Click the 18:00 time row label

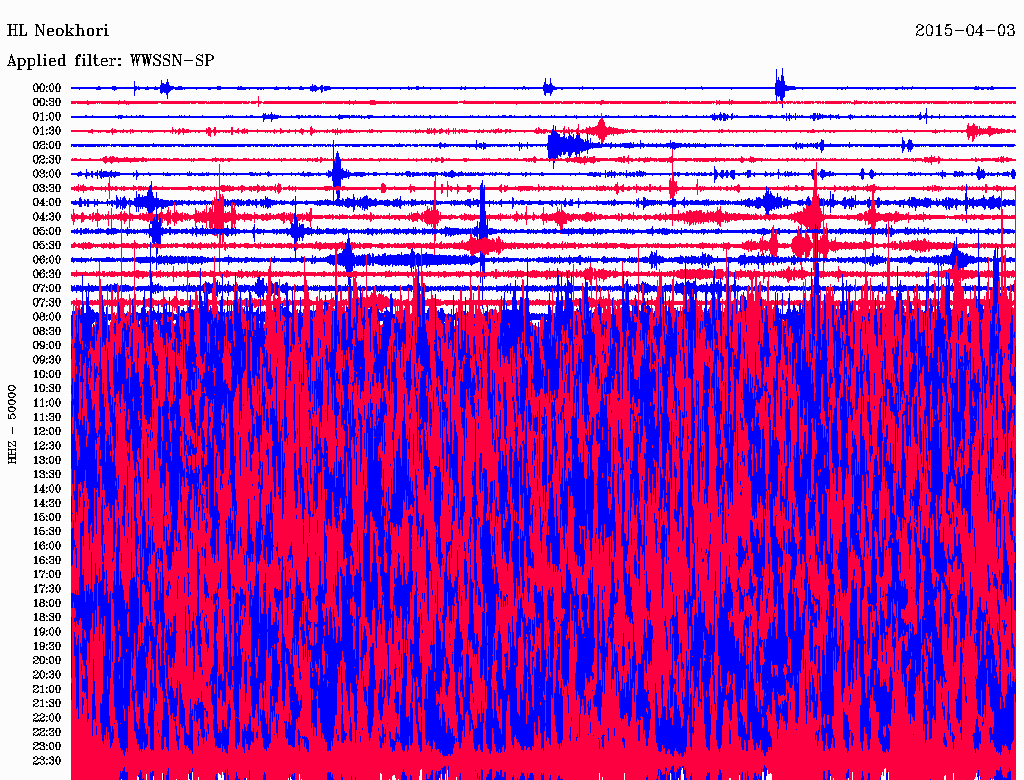click(47, 603)
